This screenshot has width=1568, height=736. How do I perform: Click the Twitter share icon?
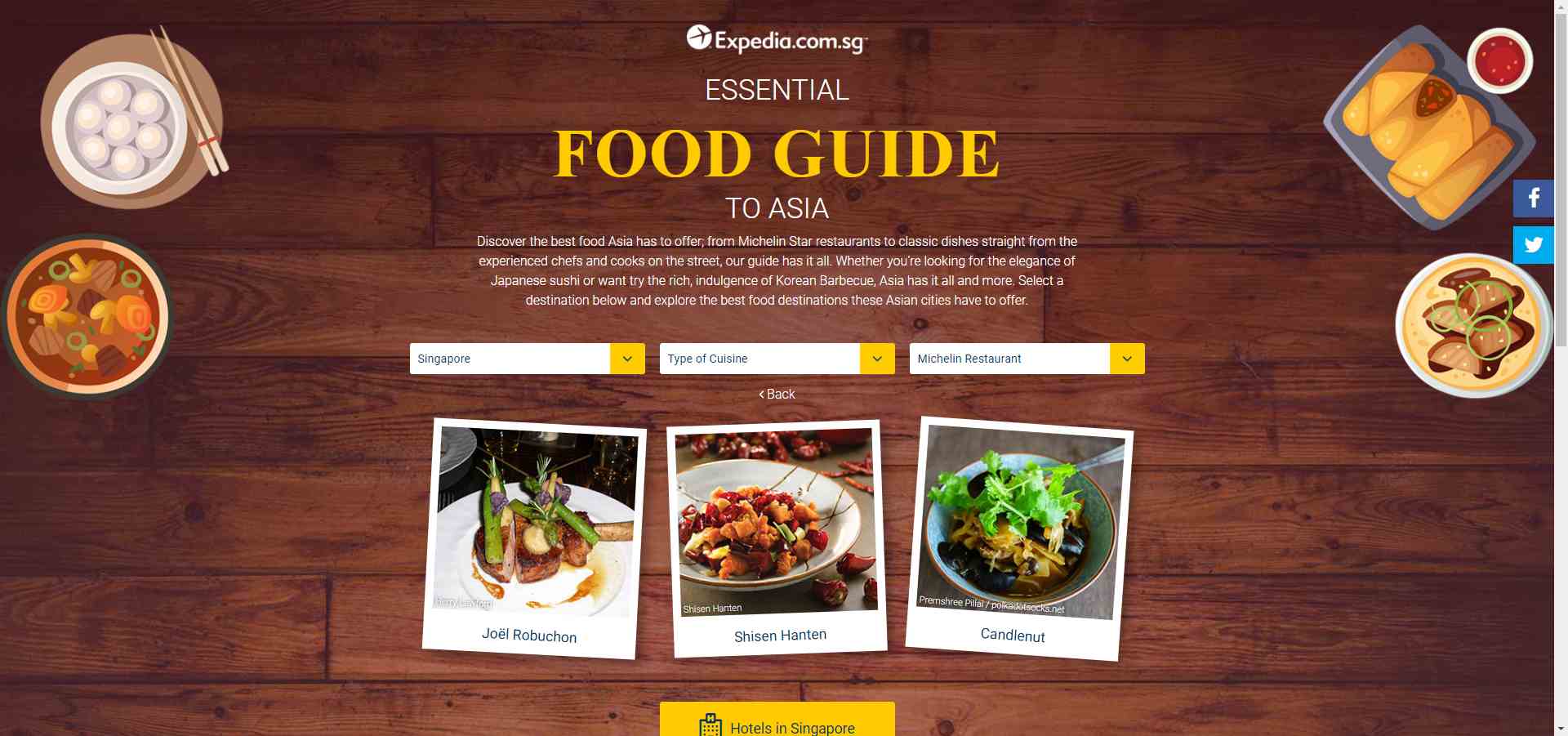[x=1533, y=245]
